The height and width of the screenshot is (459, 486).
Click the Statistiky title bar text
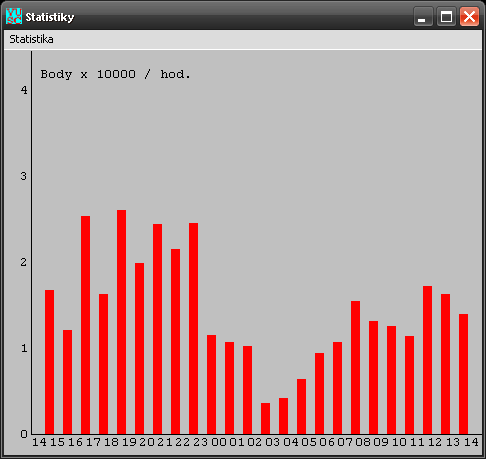50,17
